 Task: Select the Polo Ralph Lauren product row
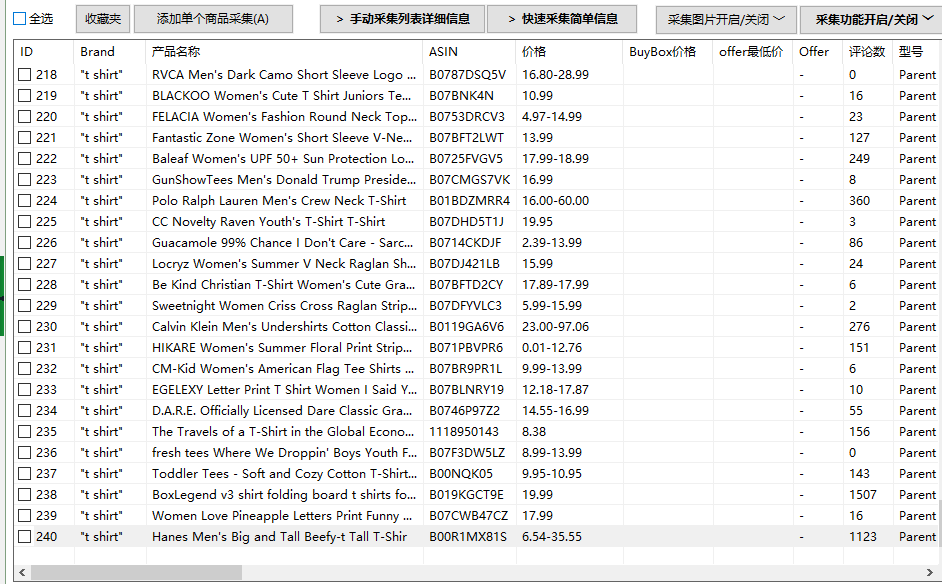click(476, 201)
